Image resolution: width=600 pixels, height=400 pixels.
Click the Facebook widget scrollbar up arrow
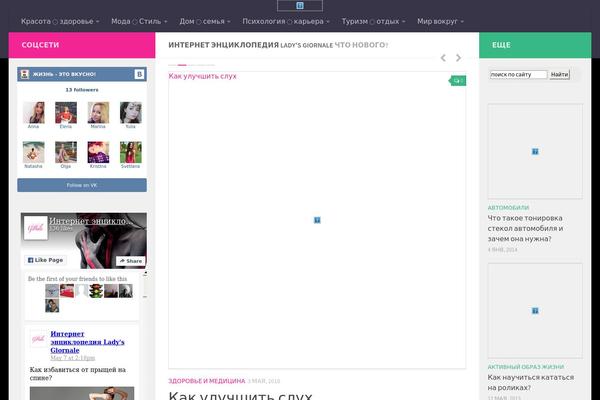point(145,274)
